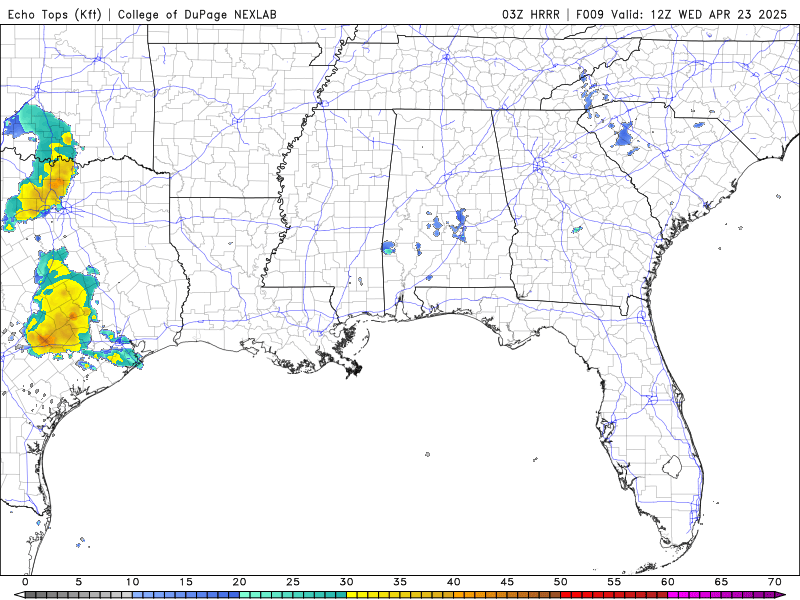Image resolution: width=800 pixels, height=600 pixels.
Task: Click the colorbar label "25"
Action: [x=293, y=582]
